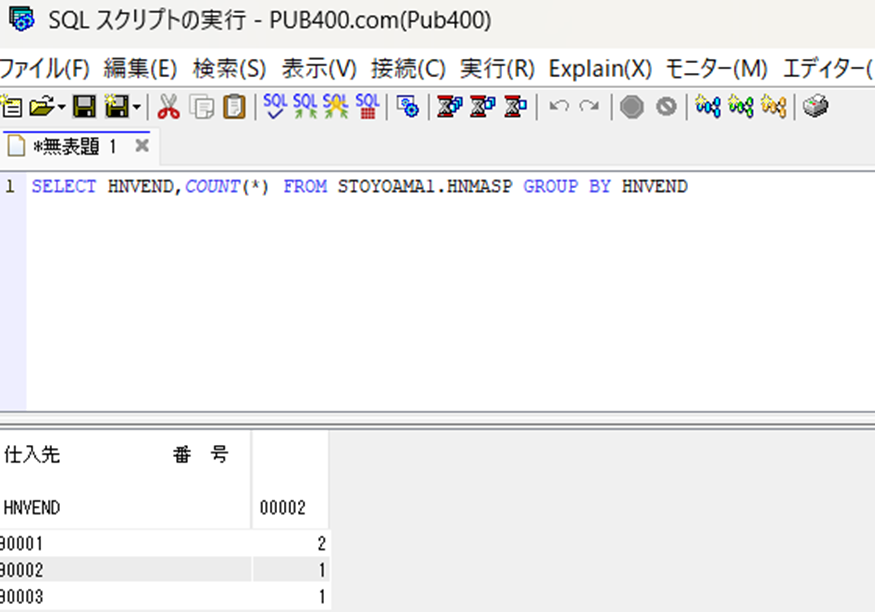This screenshot has height=612, width=875.
Task: Click the gray circle-slash cancel icon
Action: click(x=666, y=107)
